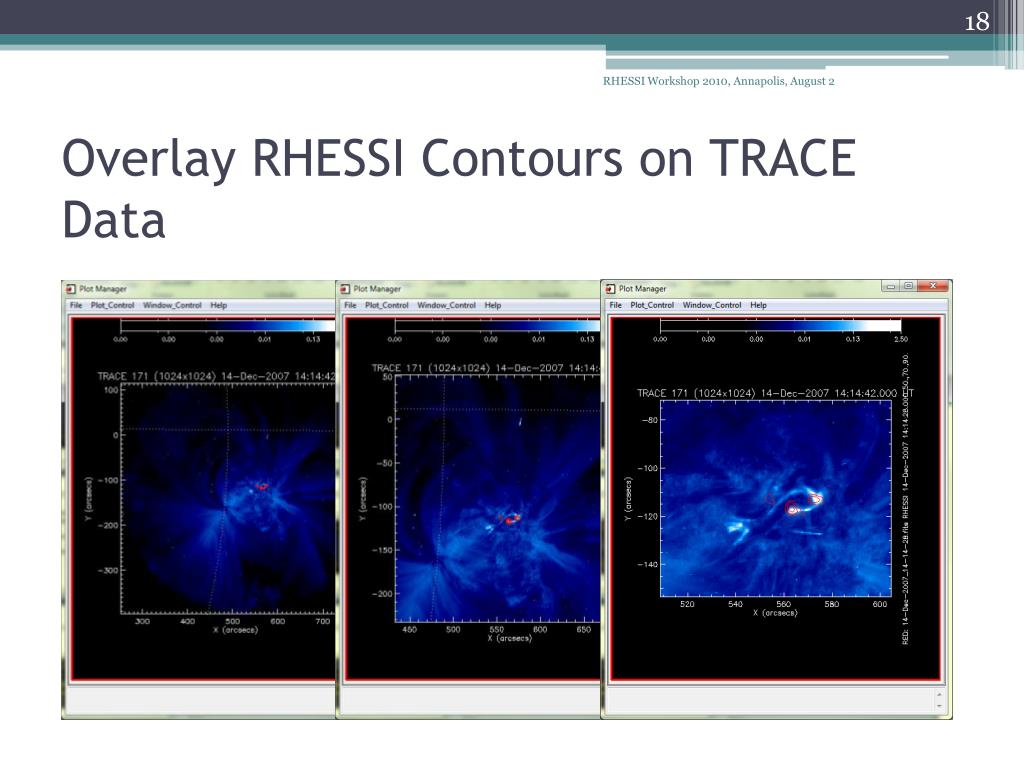The height and width of the screenshot is (768, 1024).
Task: Click 'X (arcsecs)' axis label in left plot
Action: tap(235, 630)
